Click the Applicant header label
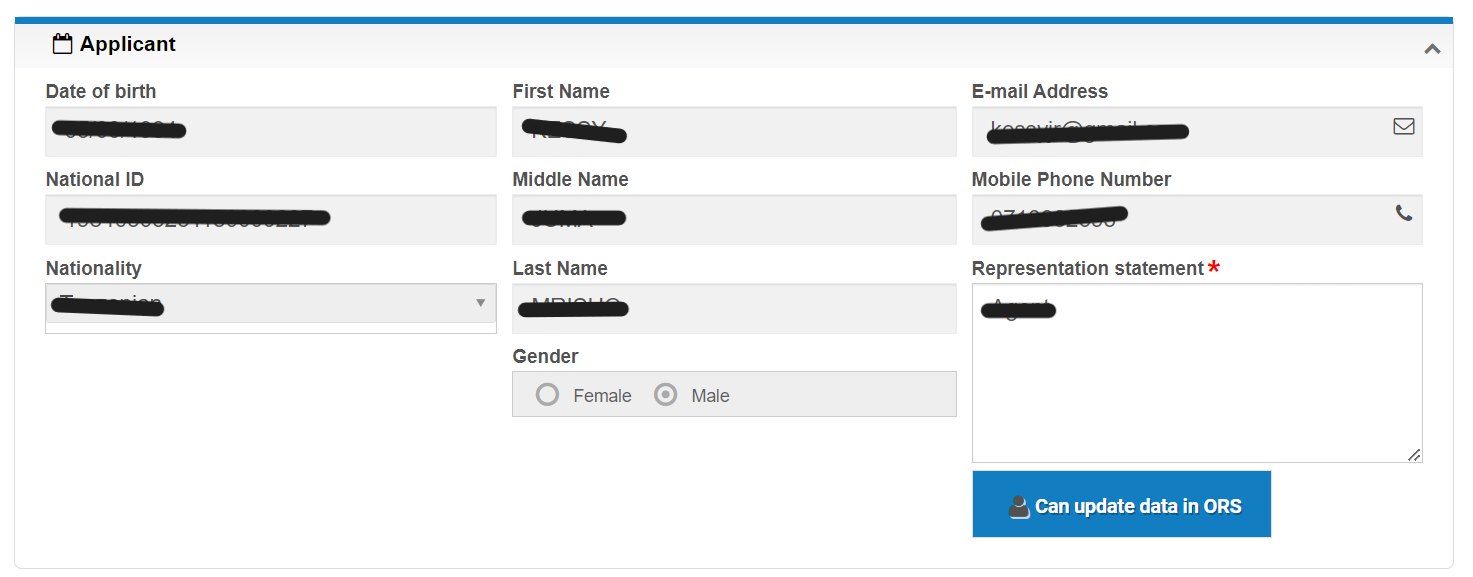Screen dimensions: 1473x577 128,43
